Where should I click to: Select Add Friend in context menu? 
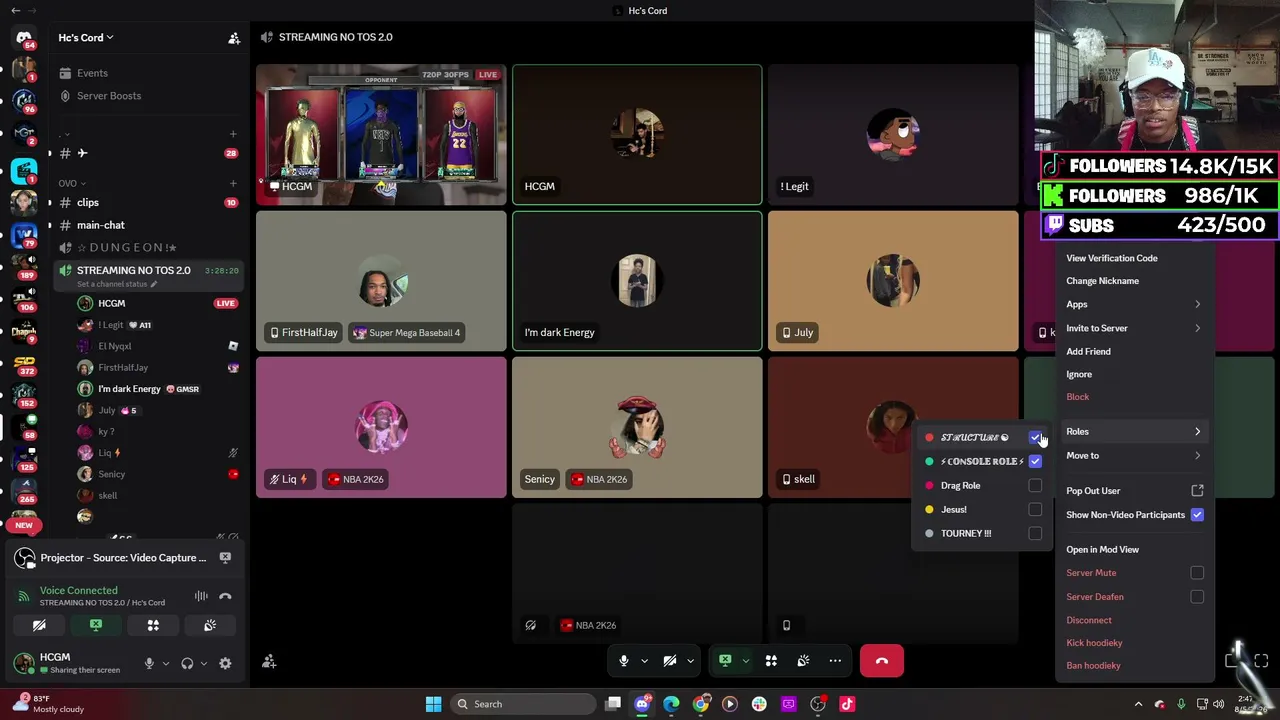pyautogui.click(x=1088, y=351)
